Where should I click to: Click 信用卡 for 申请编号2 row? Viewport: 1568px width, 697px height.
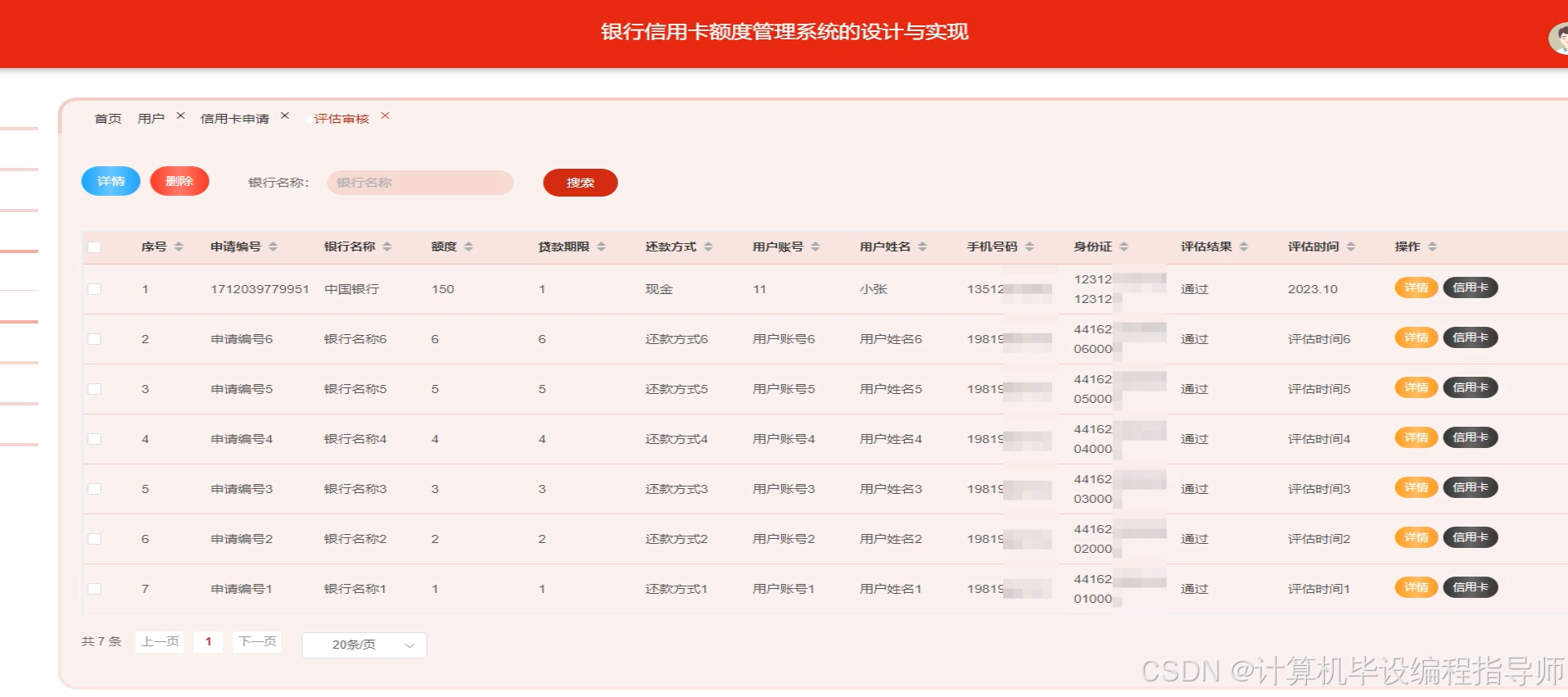click(x=1471, y=537)
